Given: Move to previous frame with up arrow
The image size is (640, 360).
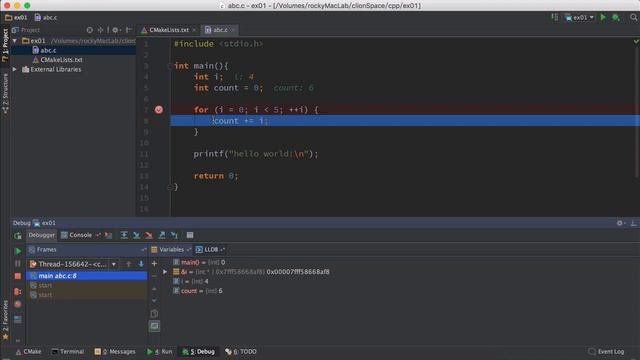Looking at the screenshot, I should [129, 264].
